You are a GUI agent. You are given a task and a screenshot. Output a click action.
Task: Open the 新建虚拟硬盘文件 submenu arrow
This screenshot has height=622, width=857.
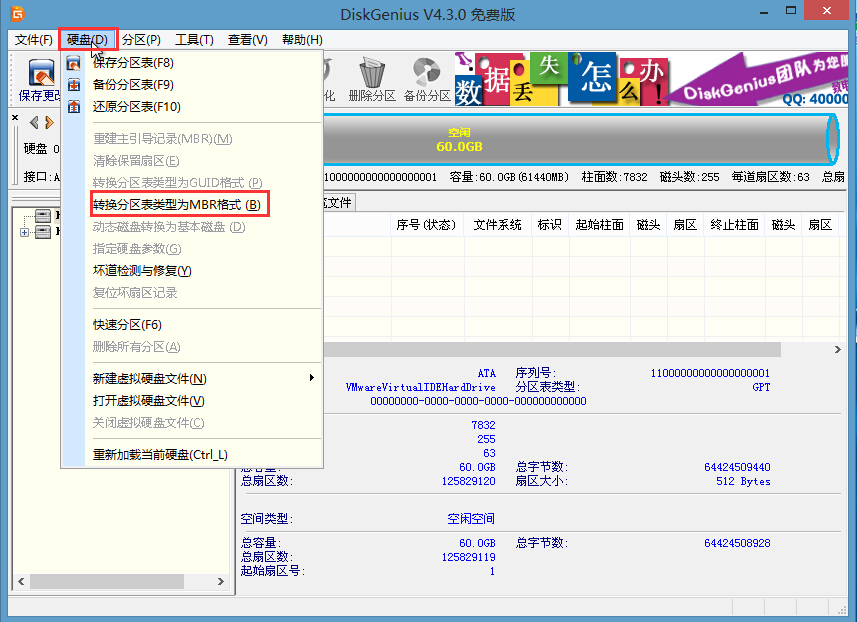click(312, 378)
